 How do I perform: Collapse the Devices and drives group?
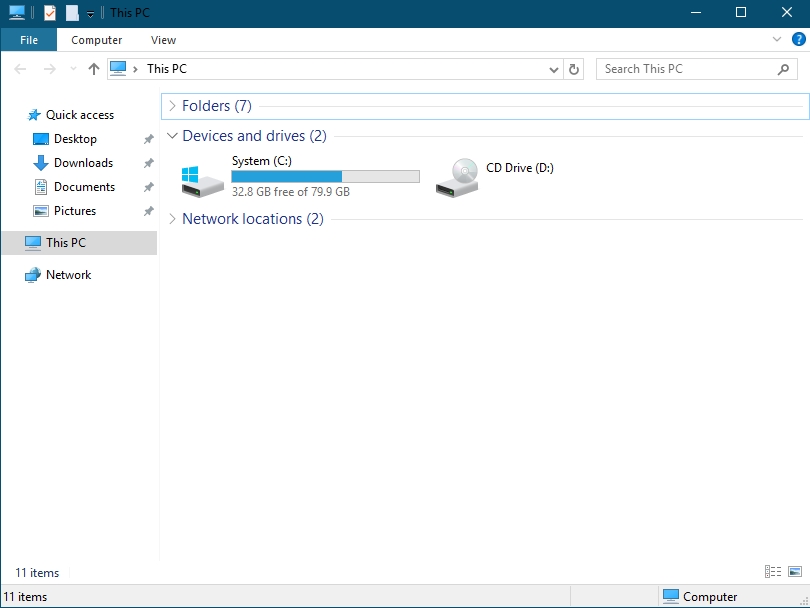[x=172, y=136]
